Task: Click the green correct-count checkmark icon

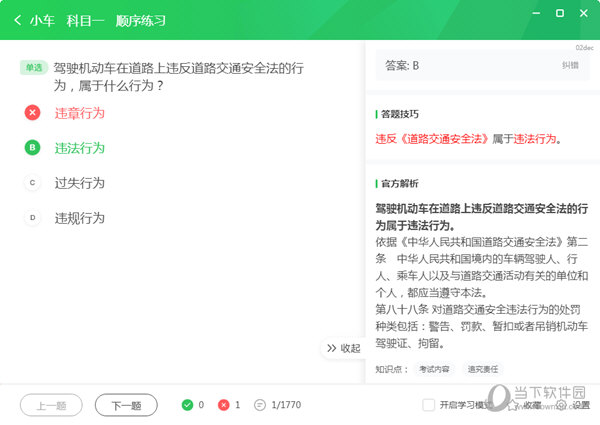Action: (x=187, y=405)
